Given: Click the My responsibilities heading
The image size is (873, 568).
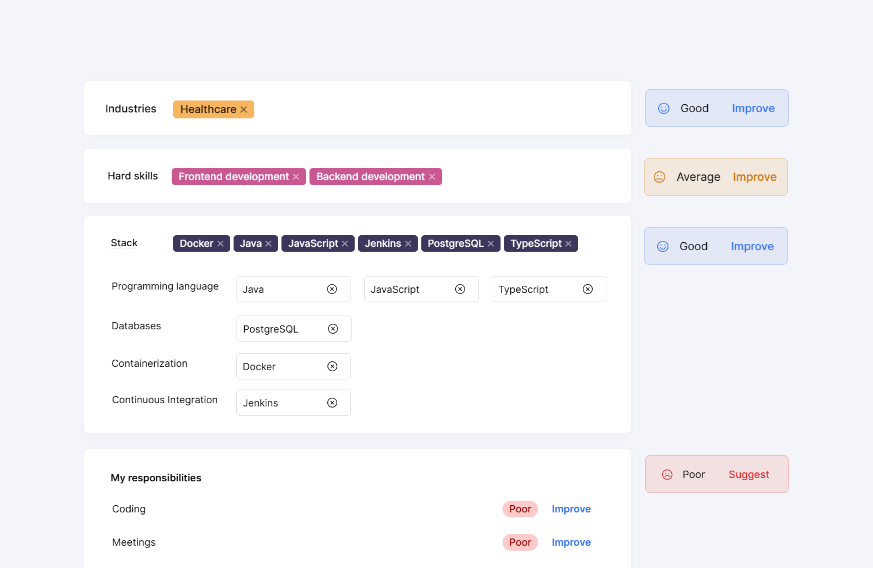Looking at the screenshot, I should (156, 478).
